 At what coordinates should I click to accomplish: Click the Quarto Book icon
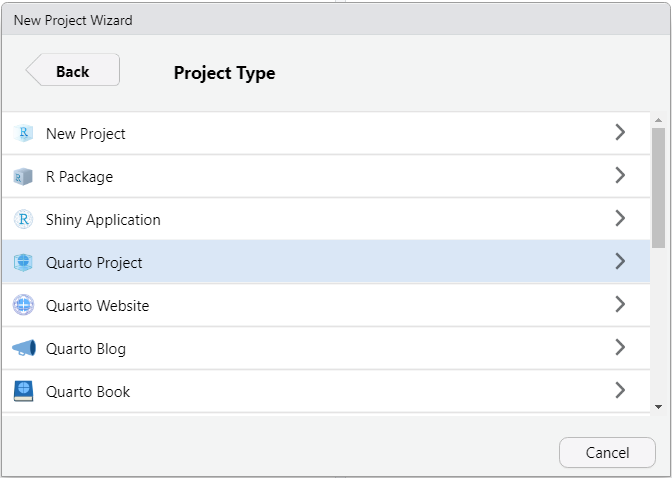(24, 392)
